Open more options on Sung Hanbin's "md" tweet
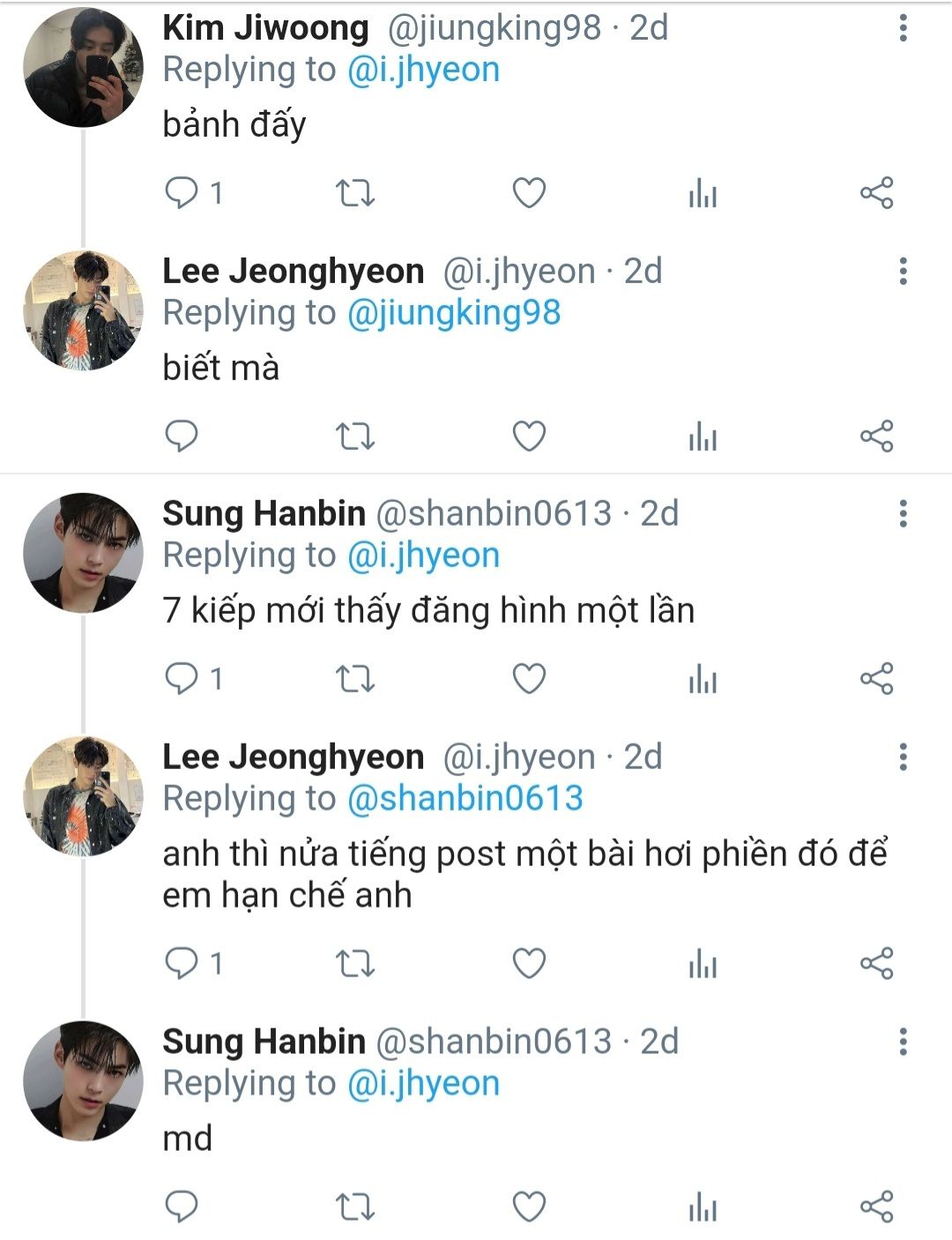Screen dimensions: 952x1240 tap(903, 1042)
